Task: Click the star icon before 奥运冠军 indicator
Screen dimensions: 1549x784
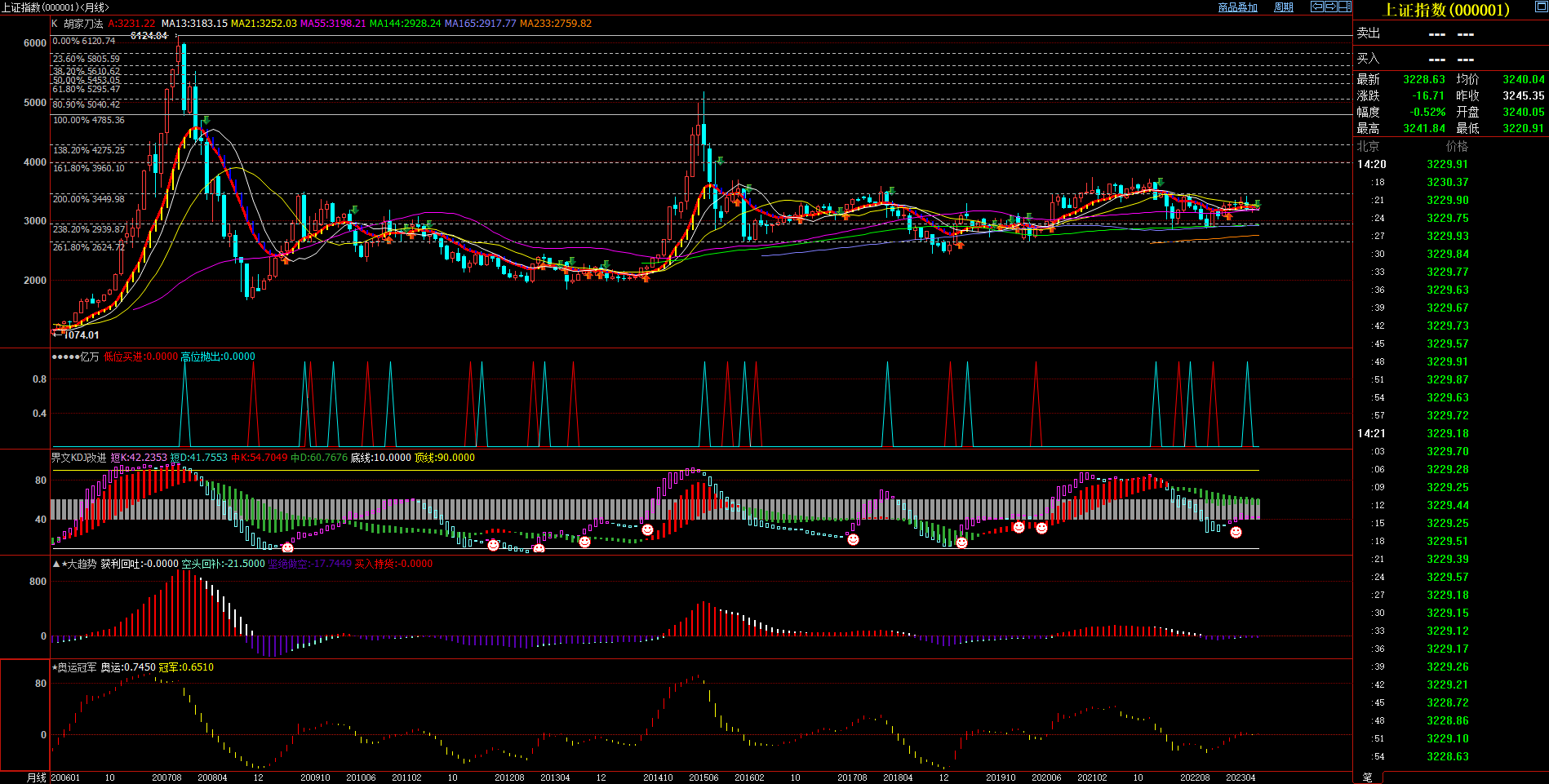Action: pos(55,667)
